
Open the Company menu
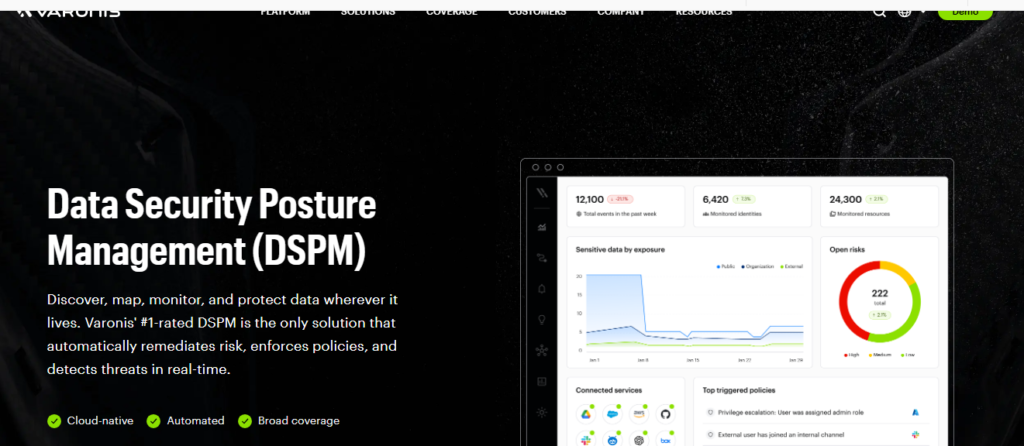(x=620, y=12)
